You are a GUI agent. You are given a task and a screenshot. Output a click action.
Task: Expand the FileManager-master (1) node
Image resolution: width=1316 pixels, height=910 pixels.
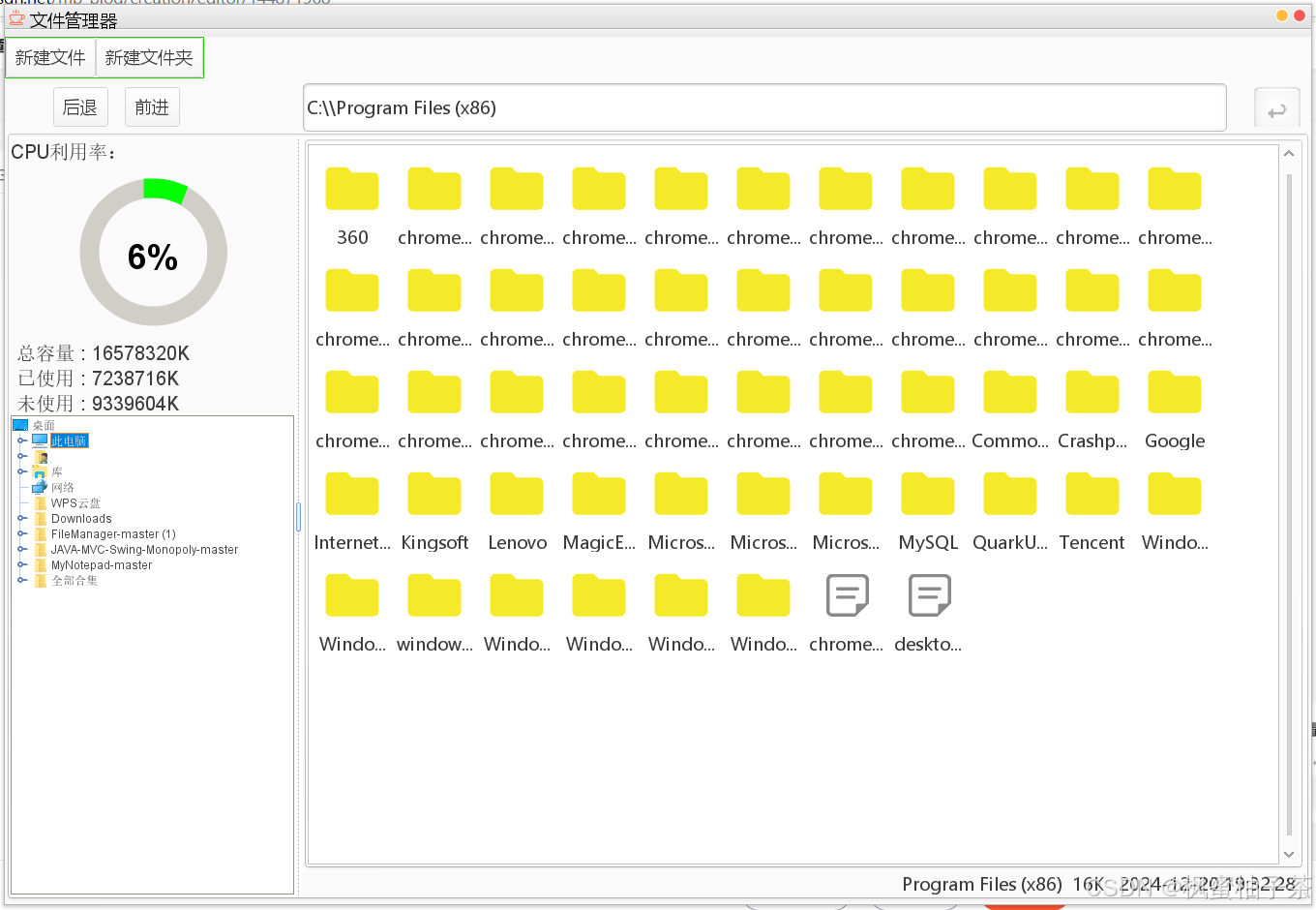[21, 533]
